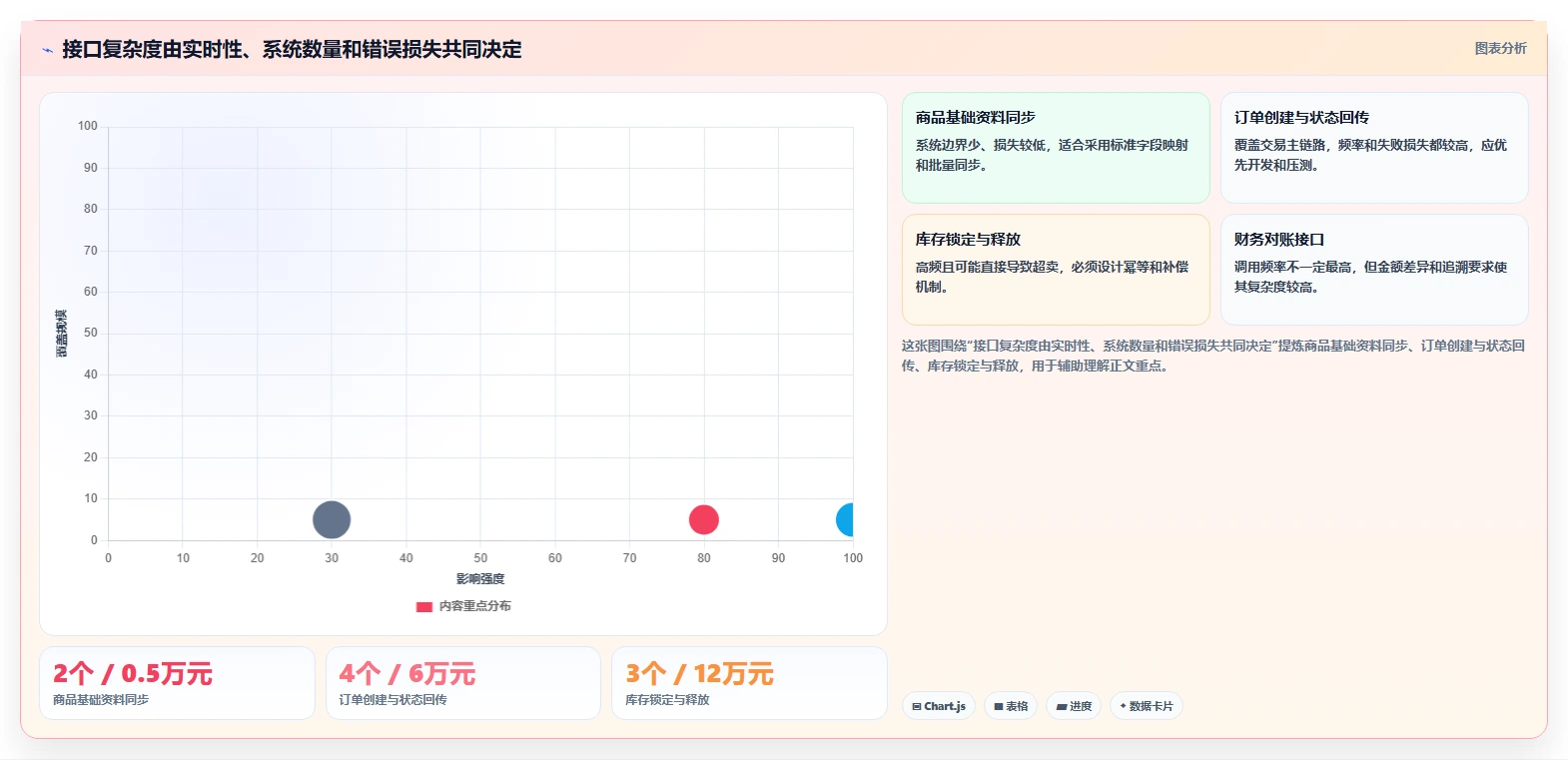
Task: Click the description 调用频率不一定最高
Action: click(1370, 277)
